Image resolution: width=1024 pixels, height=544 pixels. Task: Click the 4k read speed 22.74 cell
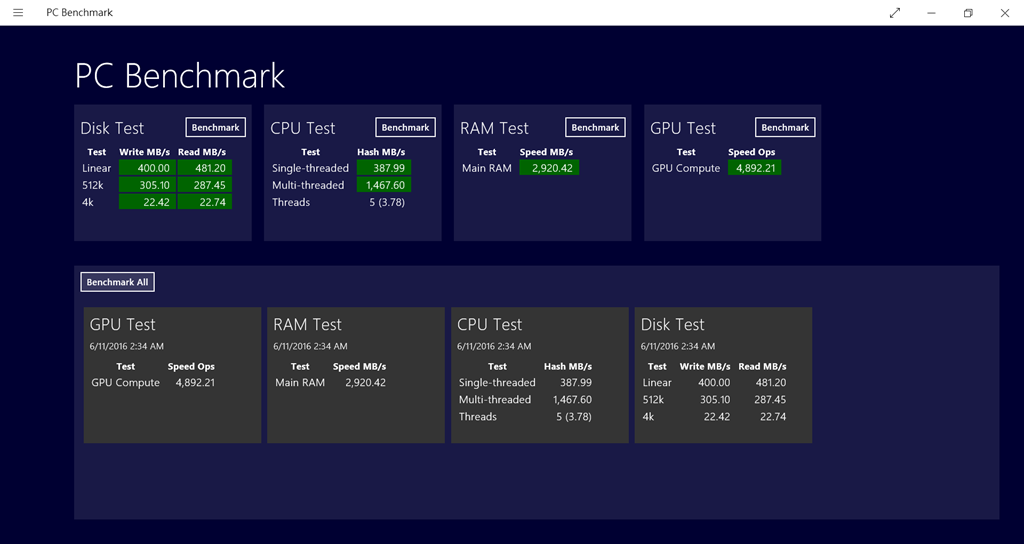[x=204, y=202]
